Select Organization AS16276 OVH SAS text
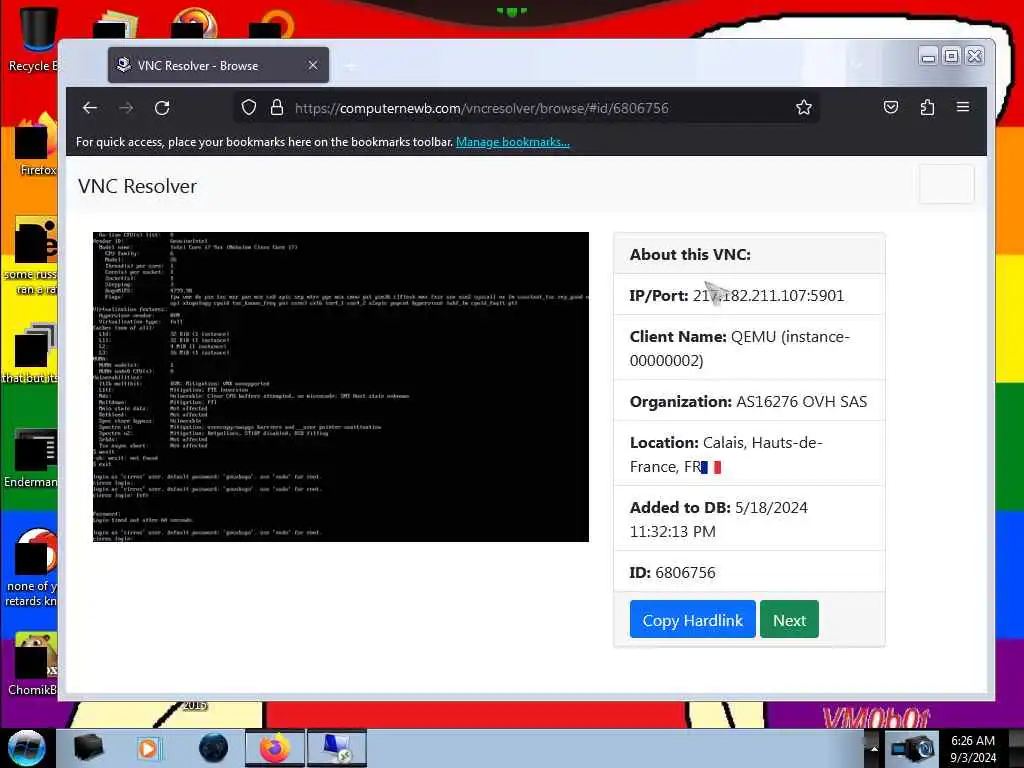 [x=748, y=402]
